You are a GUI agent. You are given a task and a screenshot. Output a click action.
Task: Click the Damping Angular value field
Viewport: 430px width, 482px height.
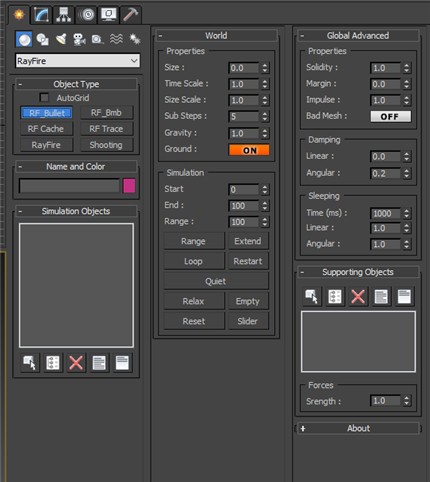click(385, 173)
